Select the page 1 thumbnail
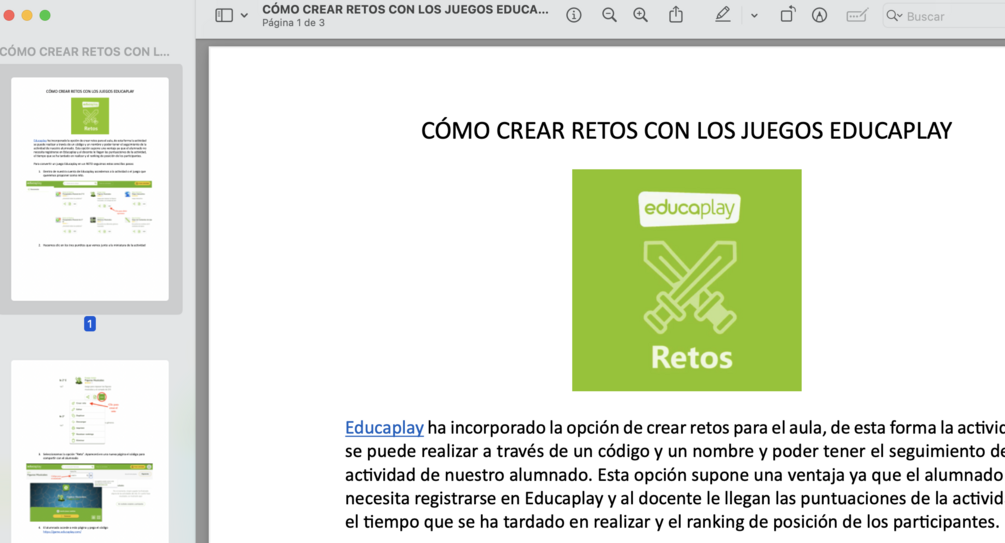The image size is (1005, 543). pos(90,189)
